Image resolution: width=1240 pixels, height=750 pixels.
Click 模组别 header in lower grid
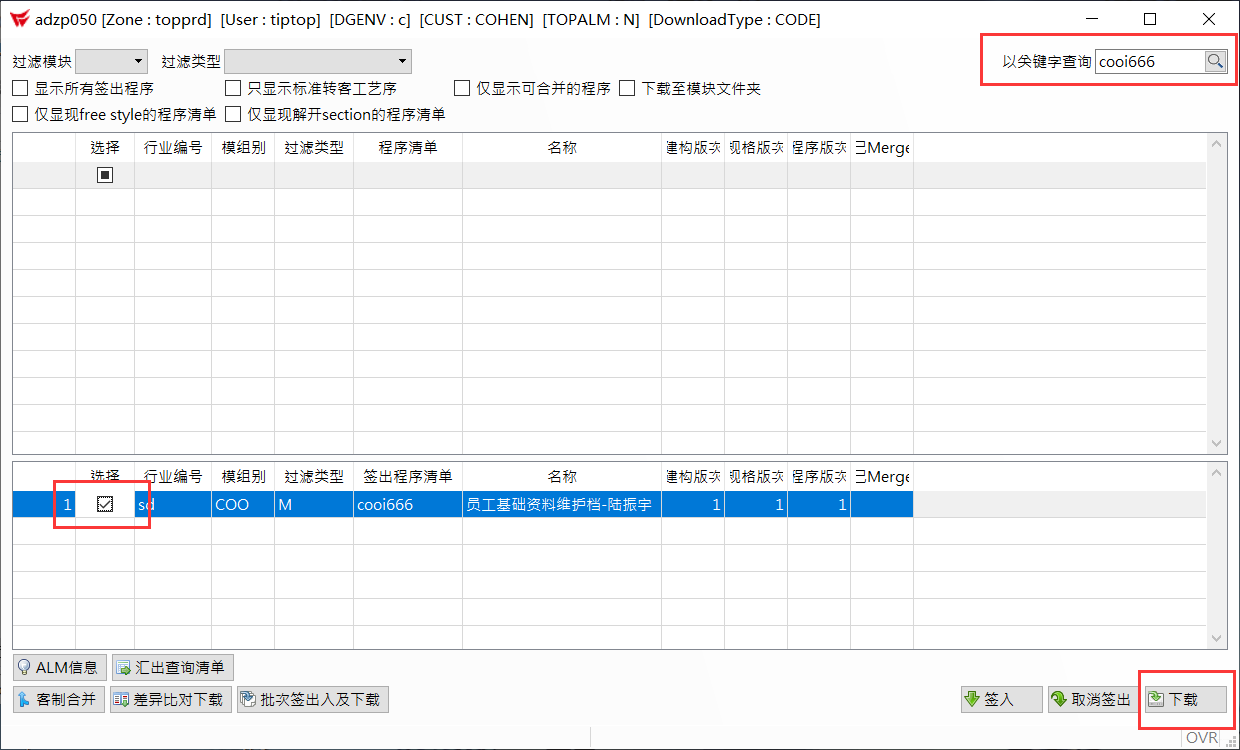(243, 476)
